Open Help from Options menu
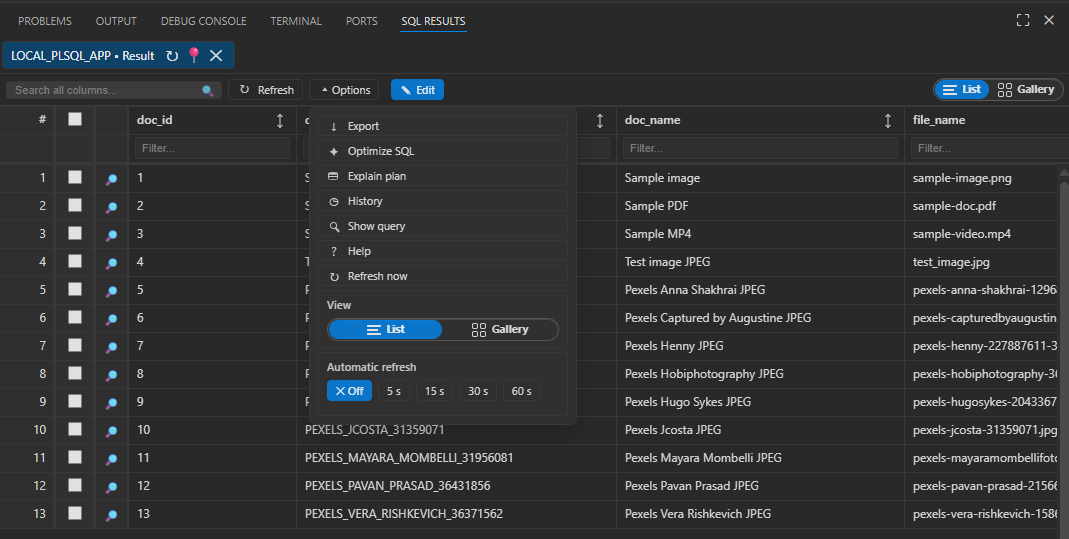 pos(443,251)
